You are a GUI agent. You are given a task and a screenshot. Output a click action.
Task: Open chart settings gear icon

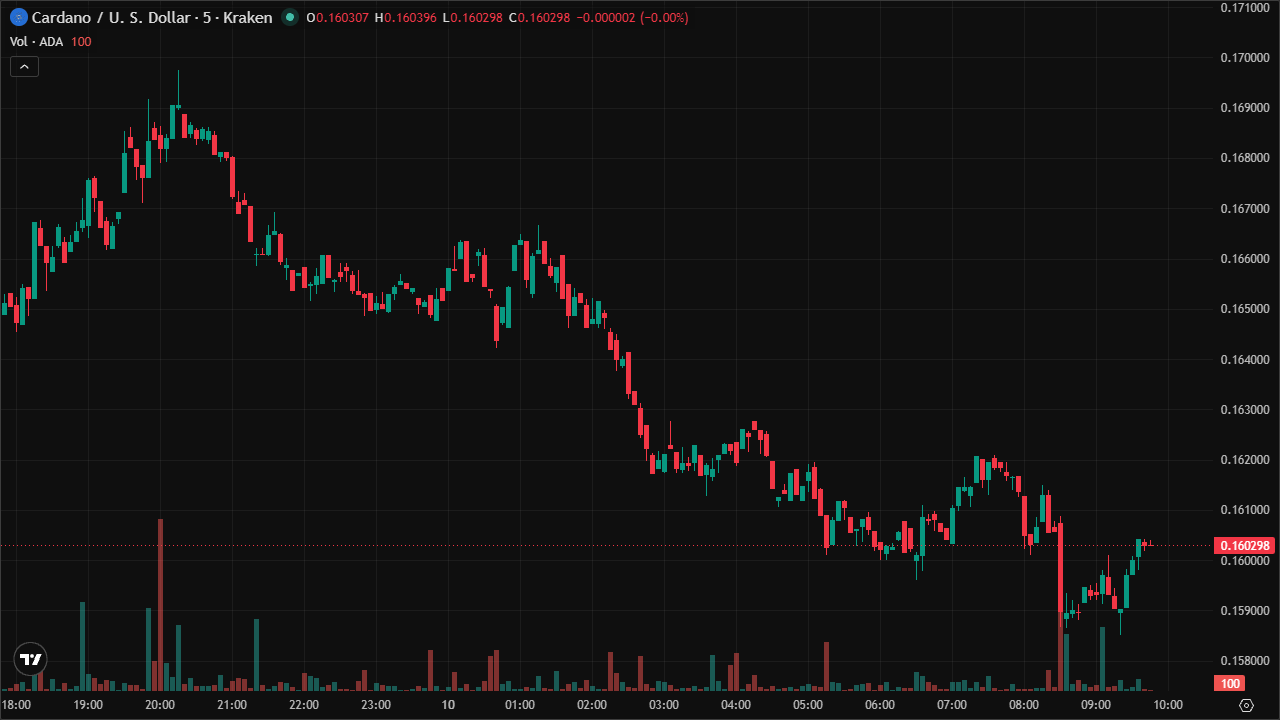1245,705
